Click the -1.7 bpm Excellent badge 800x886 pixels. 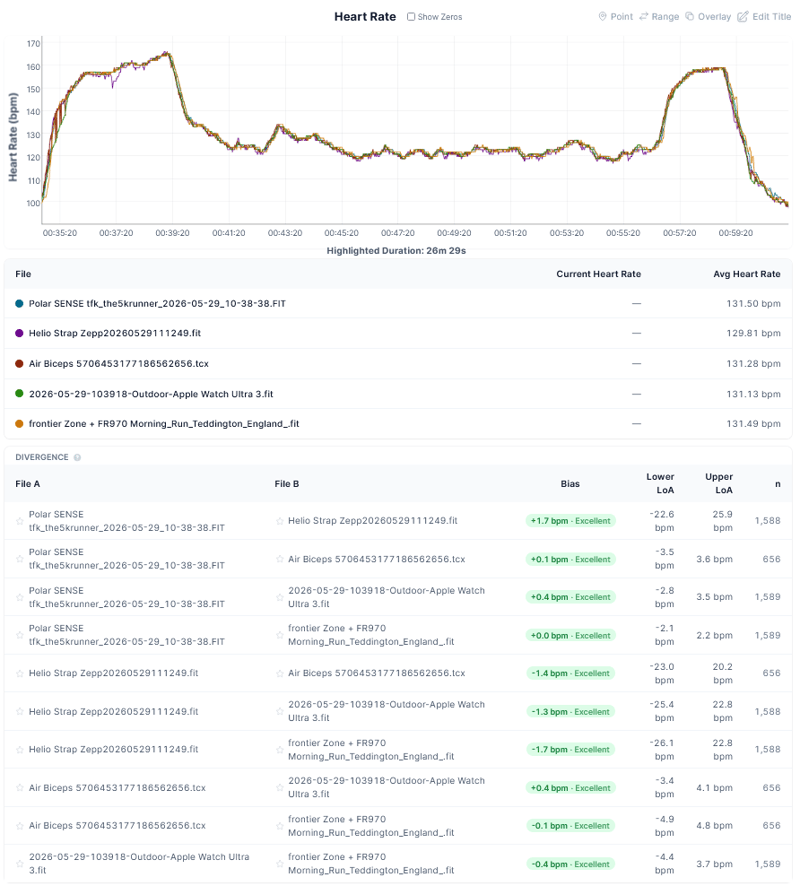(570, 750)
